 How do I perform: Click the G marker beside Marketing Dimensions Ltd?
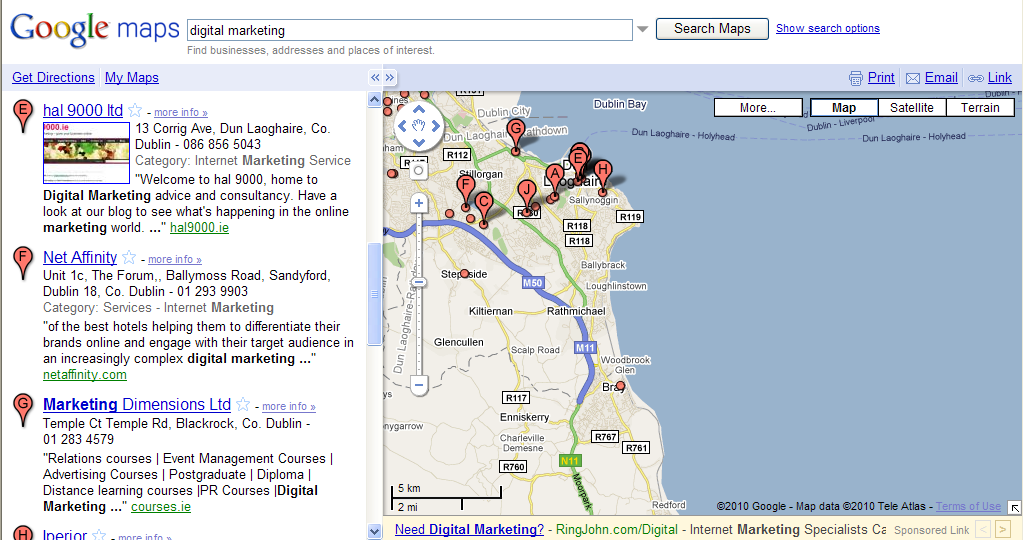coord(24,410)
